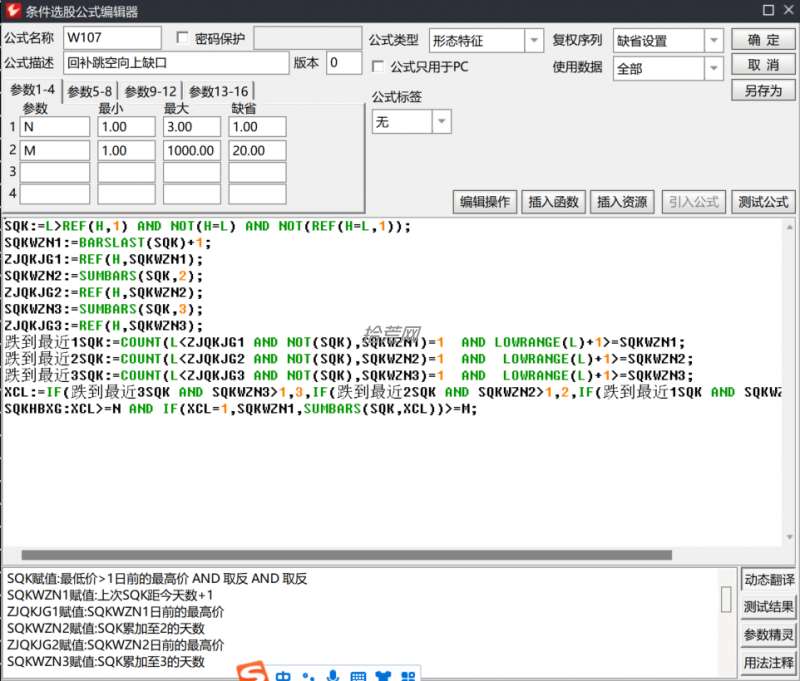Click parameter 2 最大 field 1000.00

(x=192, y=150)
